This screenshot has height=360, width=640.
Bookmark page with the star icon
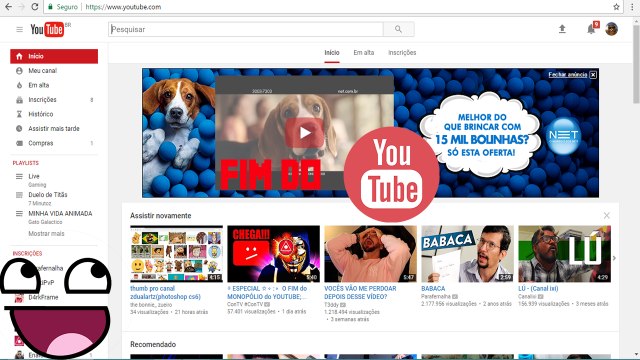click(616, 7)
